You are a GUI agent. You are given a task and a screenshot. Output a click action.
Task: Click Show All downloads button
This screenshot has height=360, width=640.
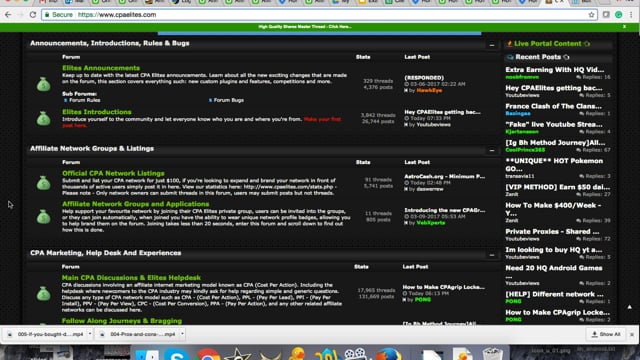[x=606, y=334]
